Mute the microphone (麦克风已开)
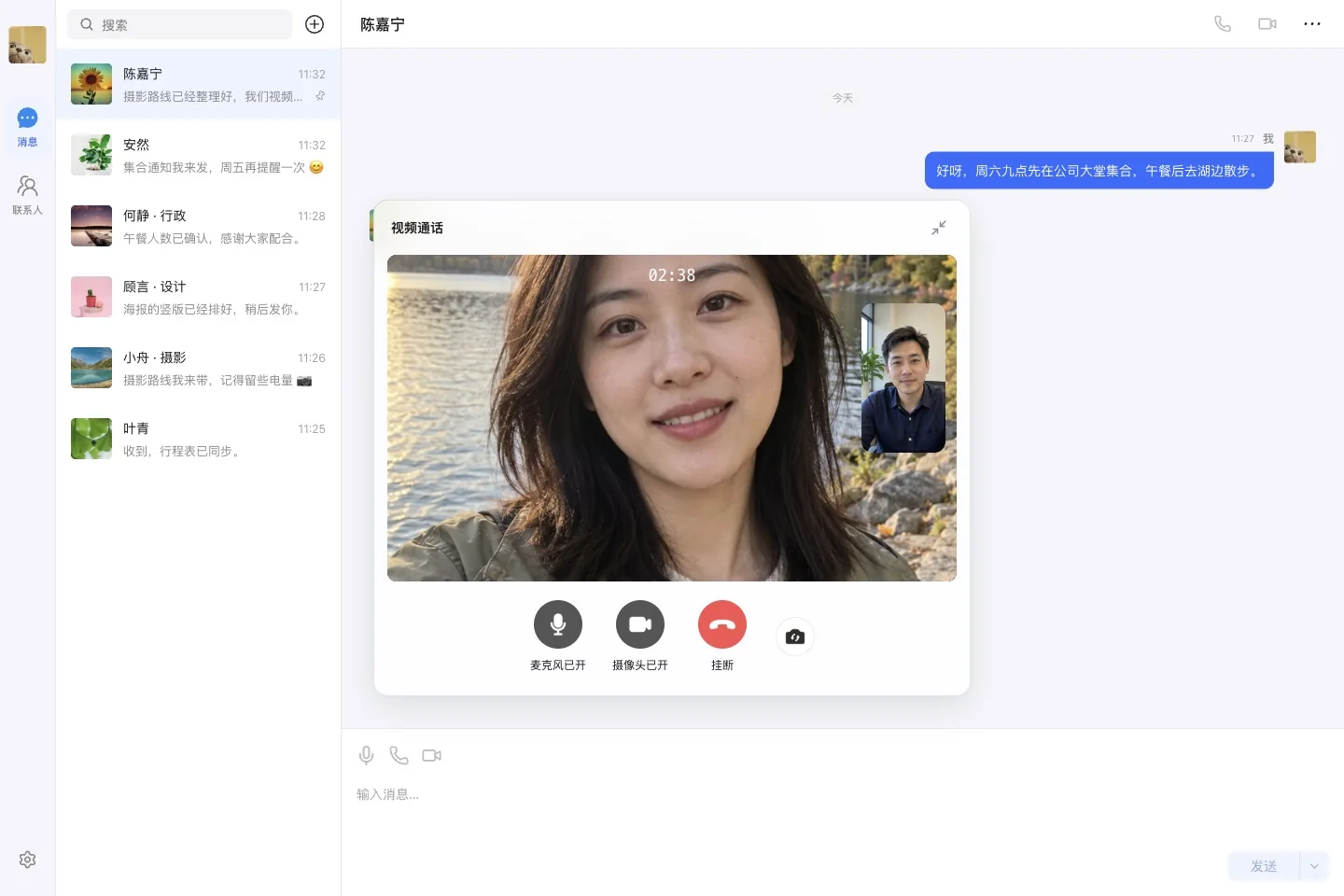Viewport: 1344px width, 896px height. point(558,624)
